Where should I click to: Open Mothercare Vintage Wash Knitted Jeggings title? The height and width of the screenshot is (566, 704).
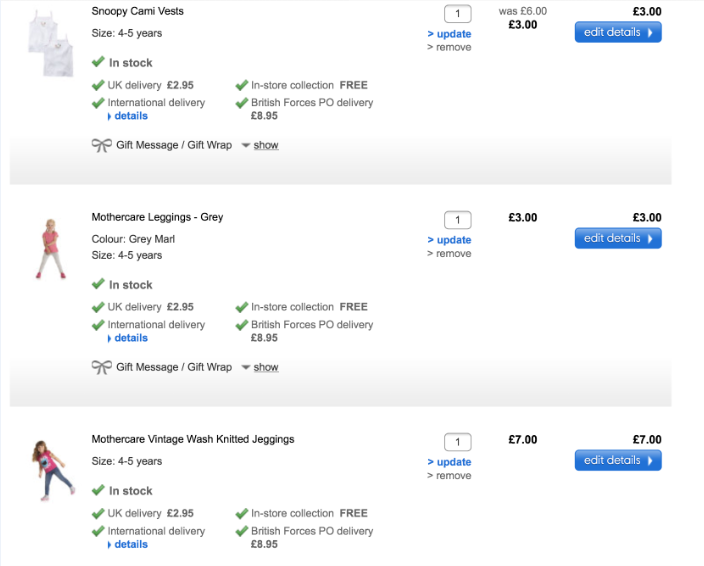pos(193,439)
